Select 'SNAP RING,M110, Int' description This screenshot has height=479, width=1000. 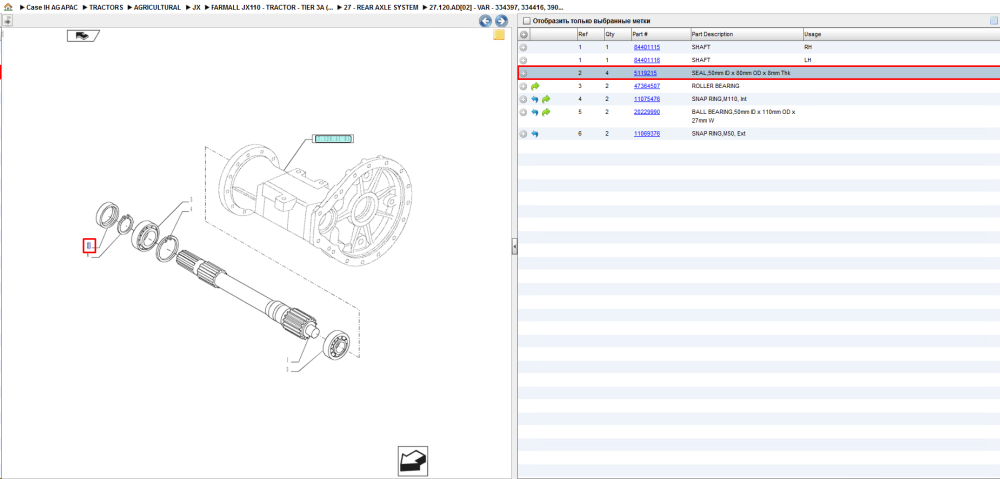[719, 99]
